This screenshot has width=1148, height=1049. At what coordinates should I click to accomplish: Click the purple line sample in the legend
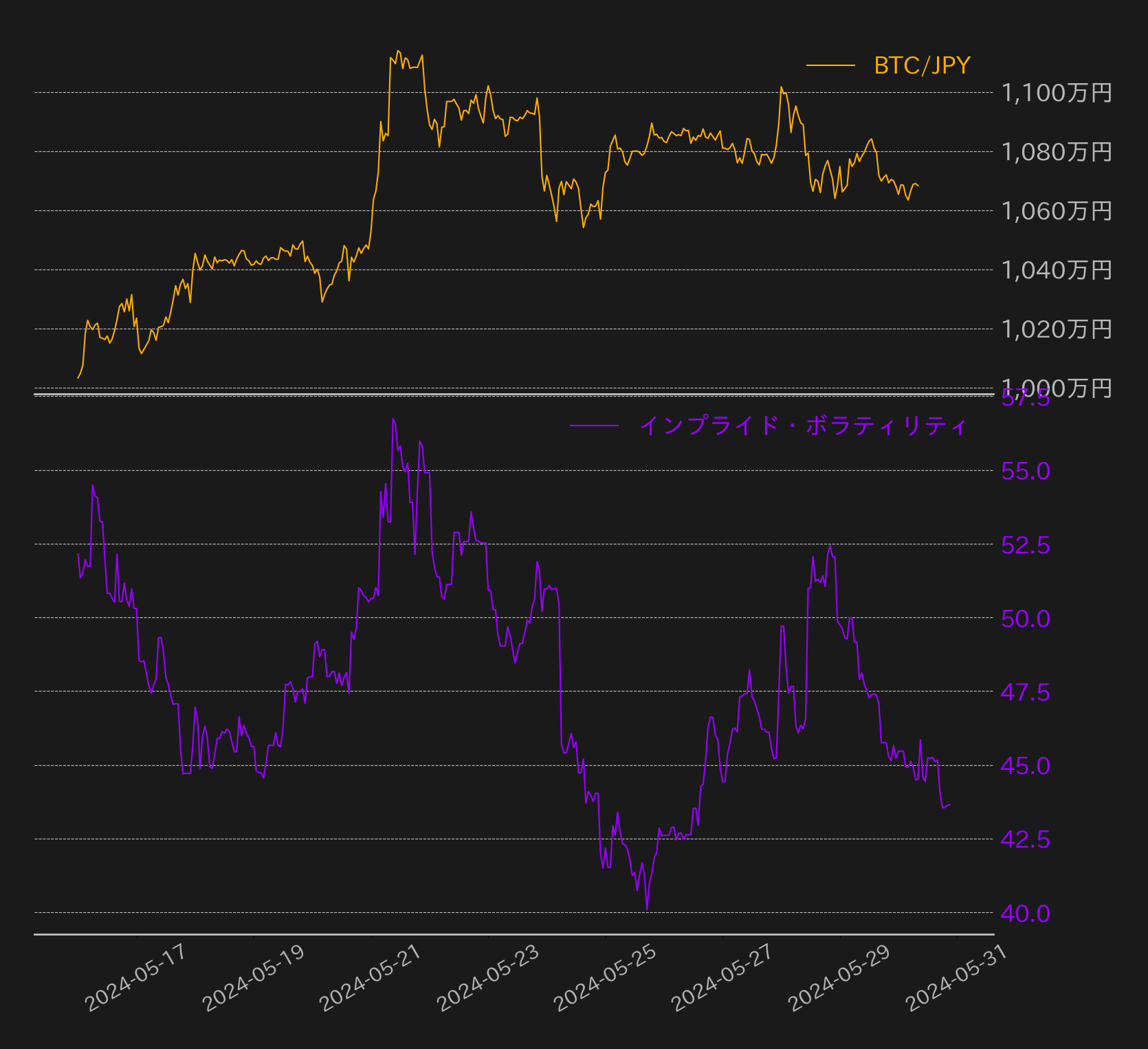tap(595, 426)
